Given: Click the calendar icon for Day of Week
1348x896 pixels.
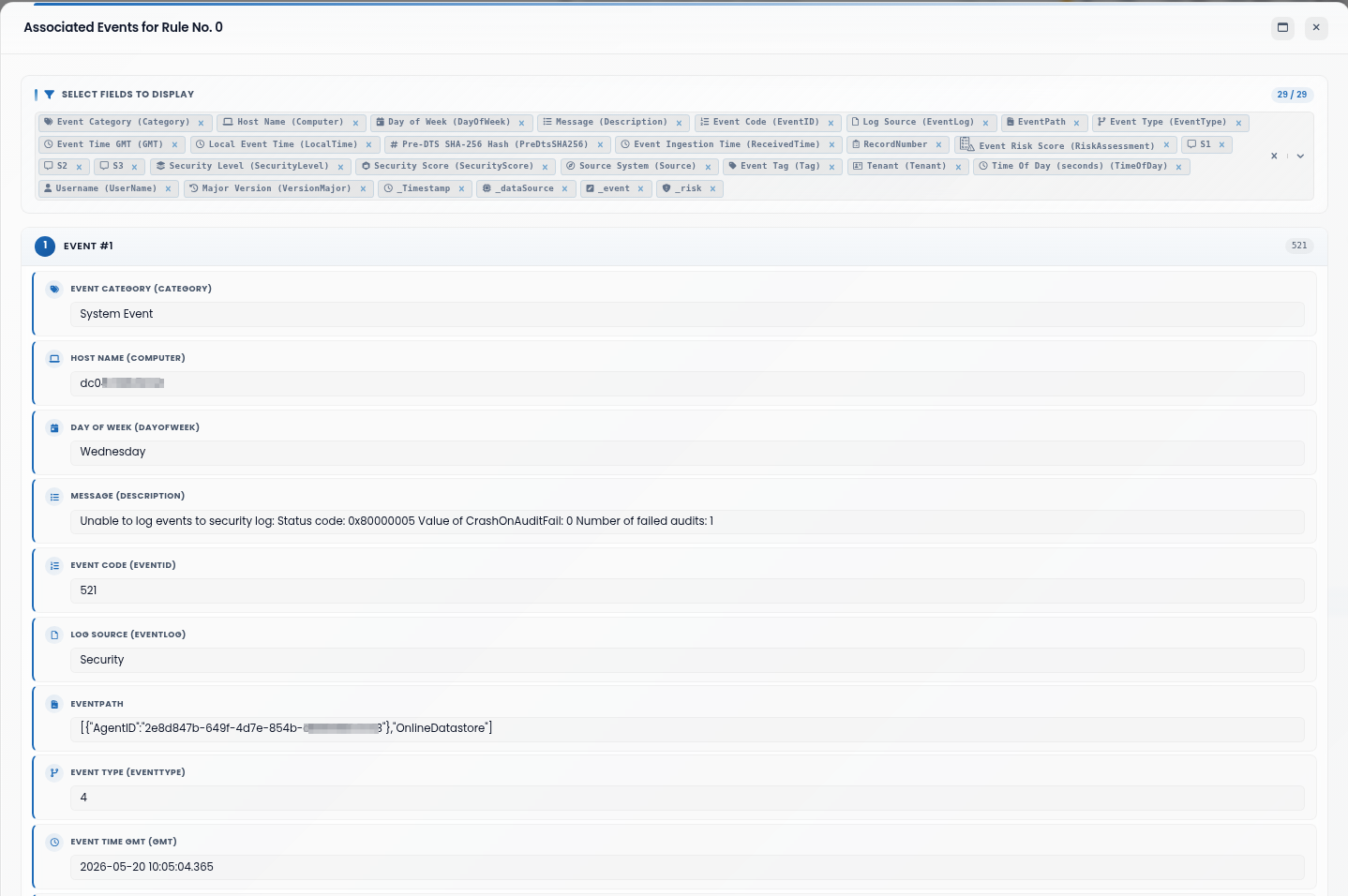Looking at the screenshot, I should coord(54,428).
